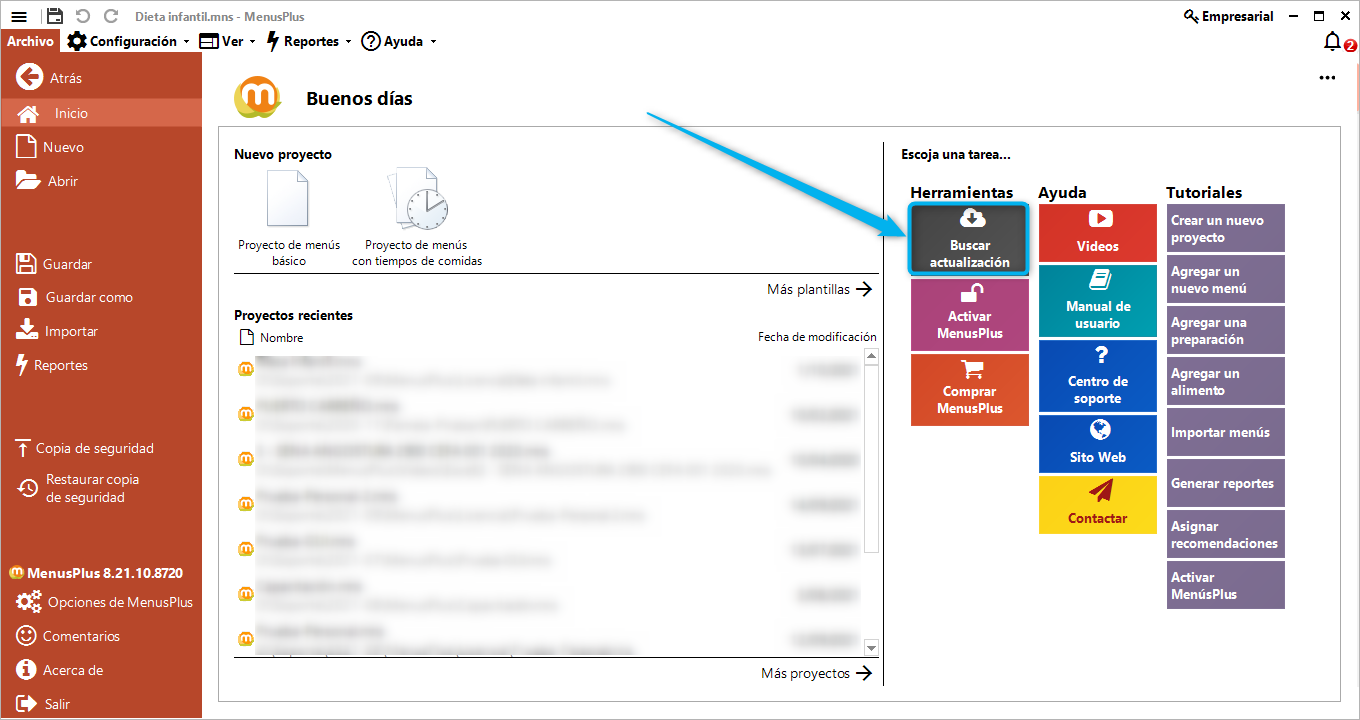Open the Ayuda dropdown menu
This screenshot has height=720, width=1360.
tap(399, 41)
